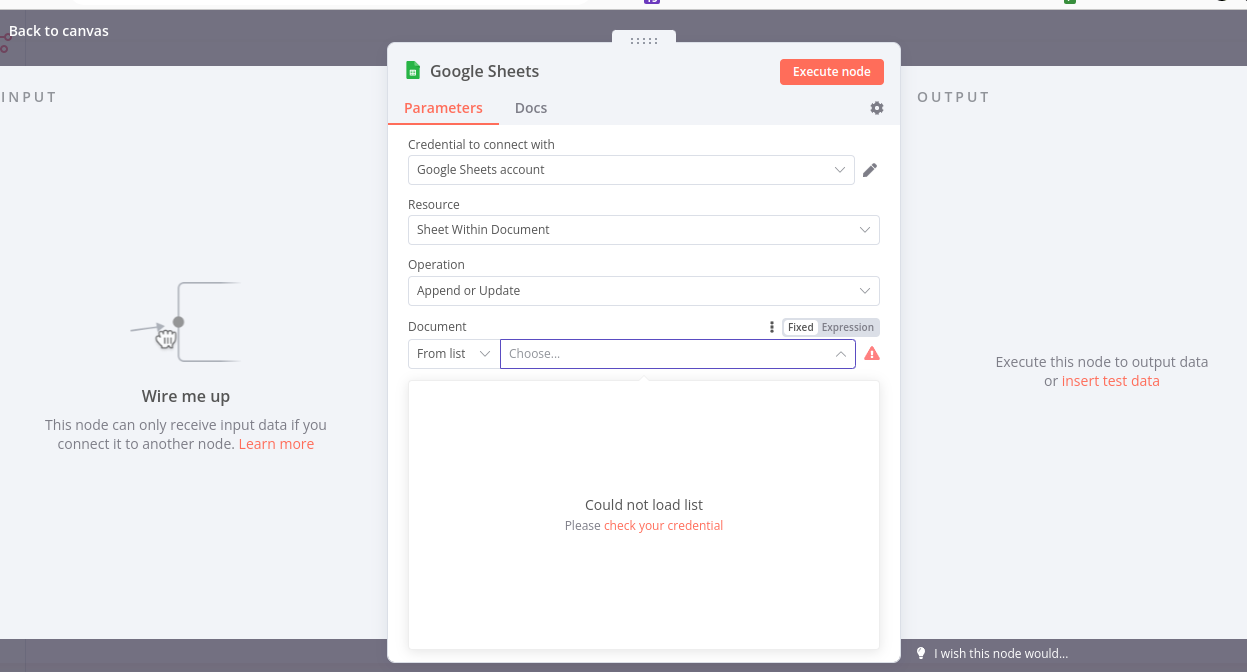Select the Parameters tab
Screen dimensions: 1247x672
443,108
